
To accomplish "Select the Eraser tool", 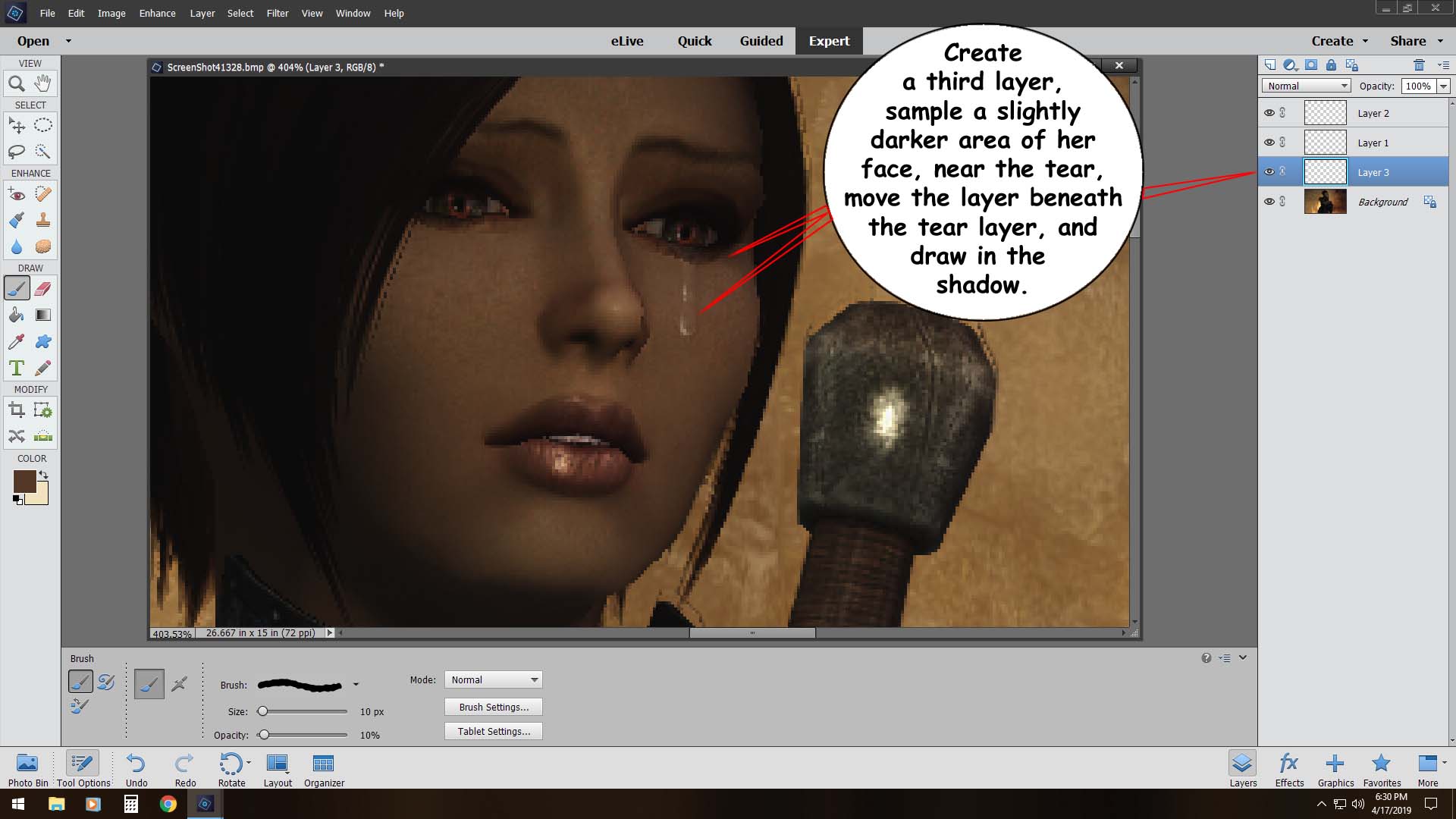I will click(x=43, y=288).
